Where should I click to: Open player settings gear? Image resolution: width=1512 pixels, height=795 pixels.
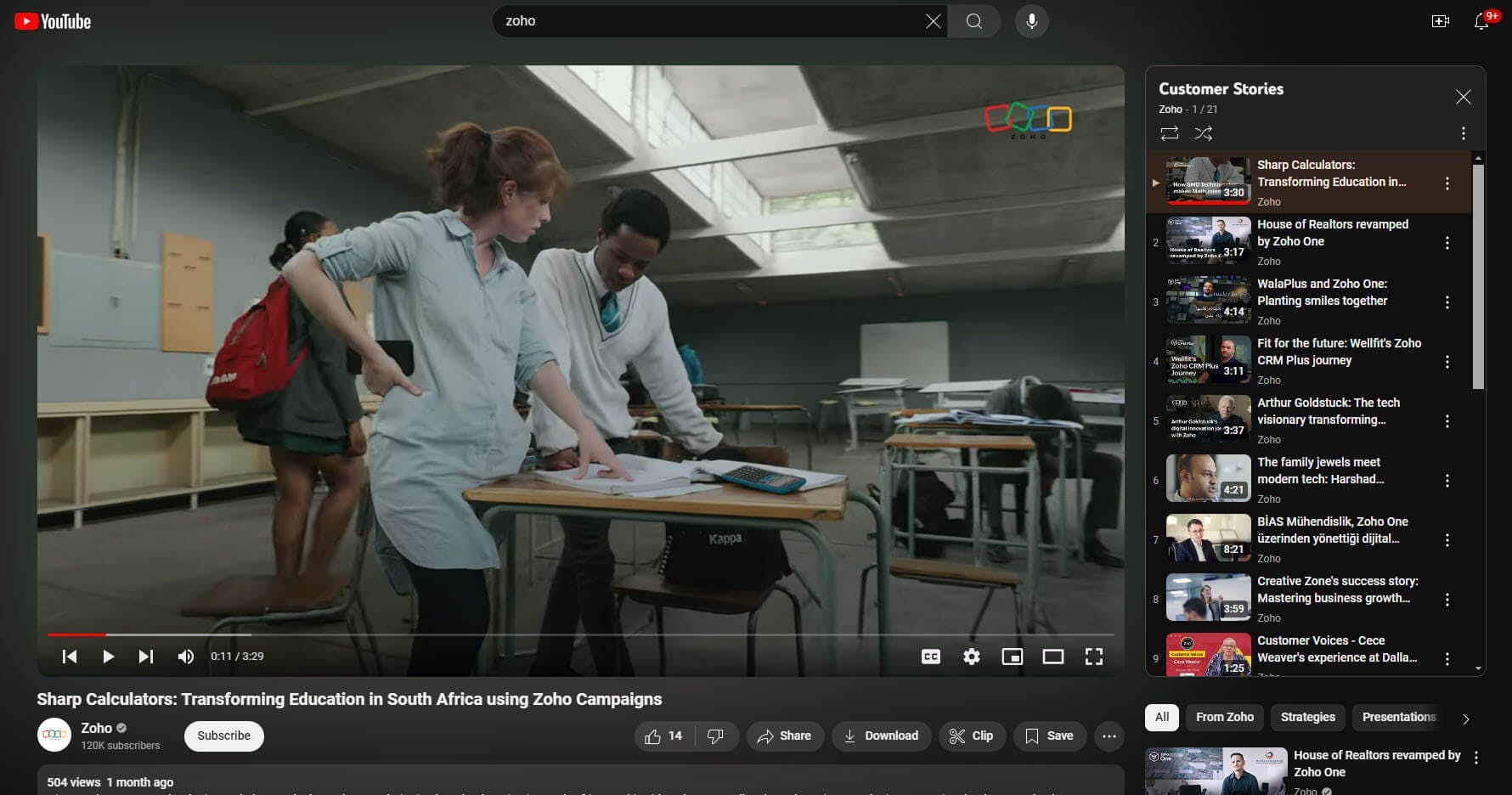(972, 657)
